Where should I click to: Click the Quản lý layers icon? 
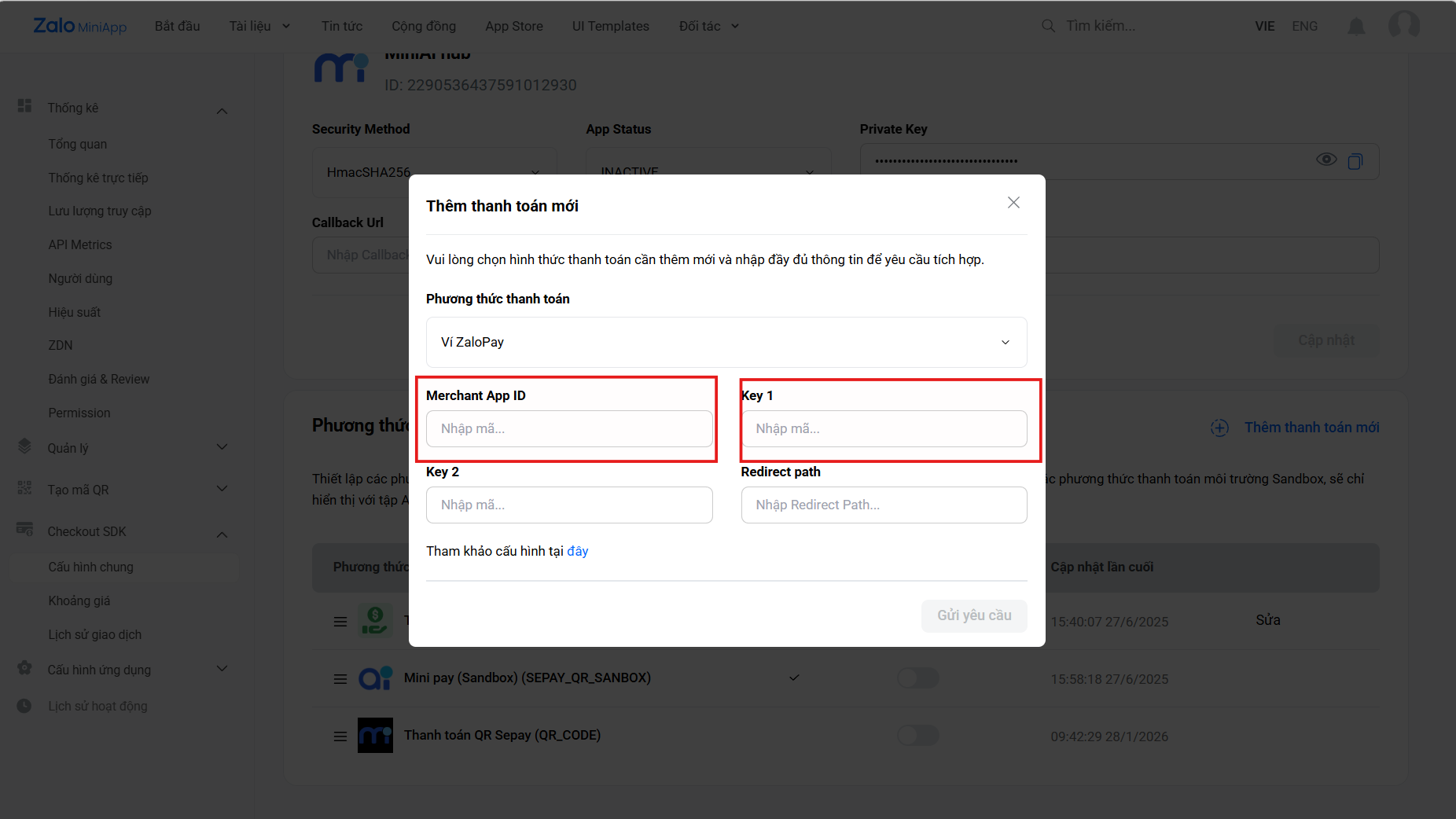[x=24, y=446]
